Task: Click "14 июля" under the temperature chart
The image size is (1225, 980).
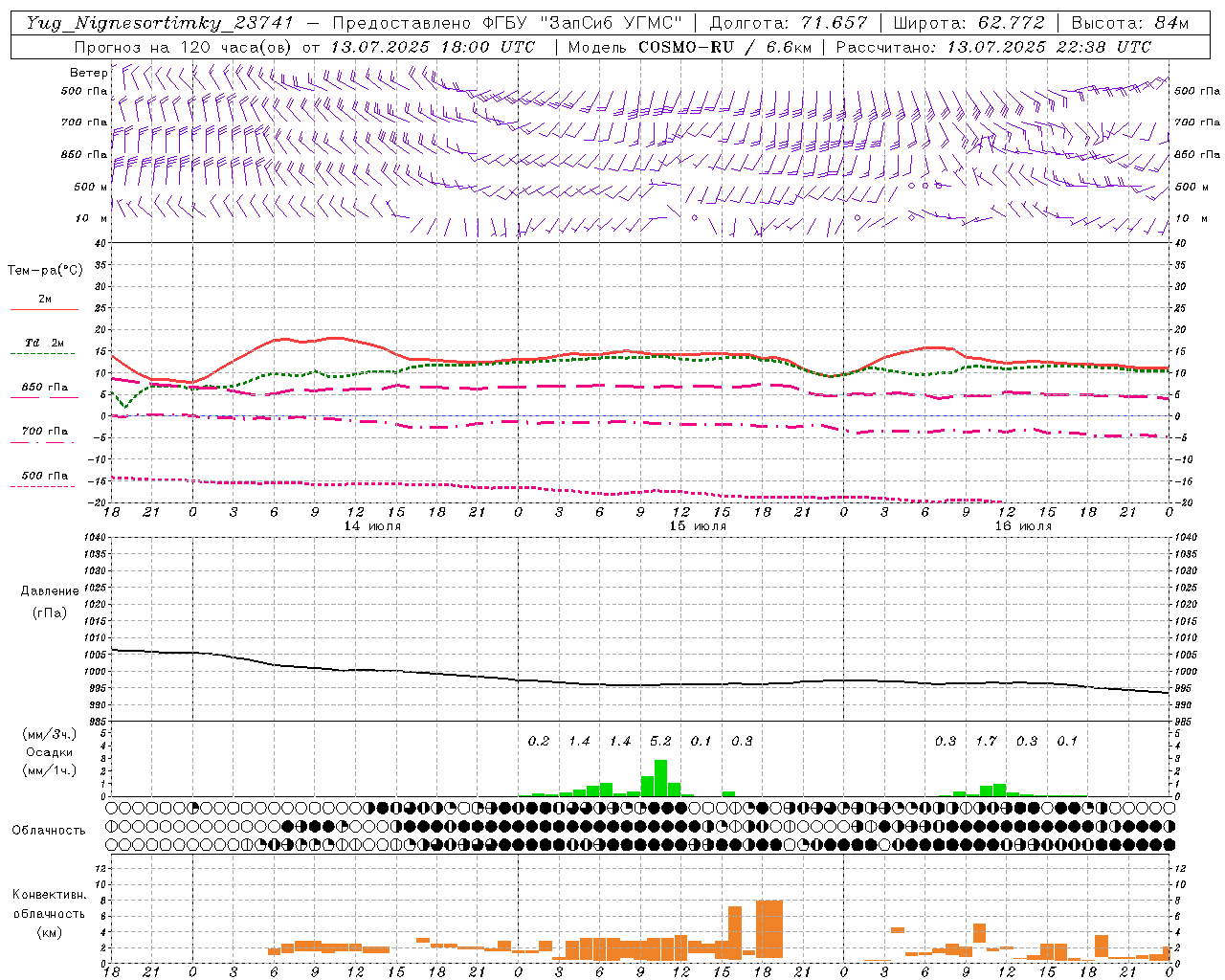Action: coord(372,526)
